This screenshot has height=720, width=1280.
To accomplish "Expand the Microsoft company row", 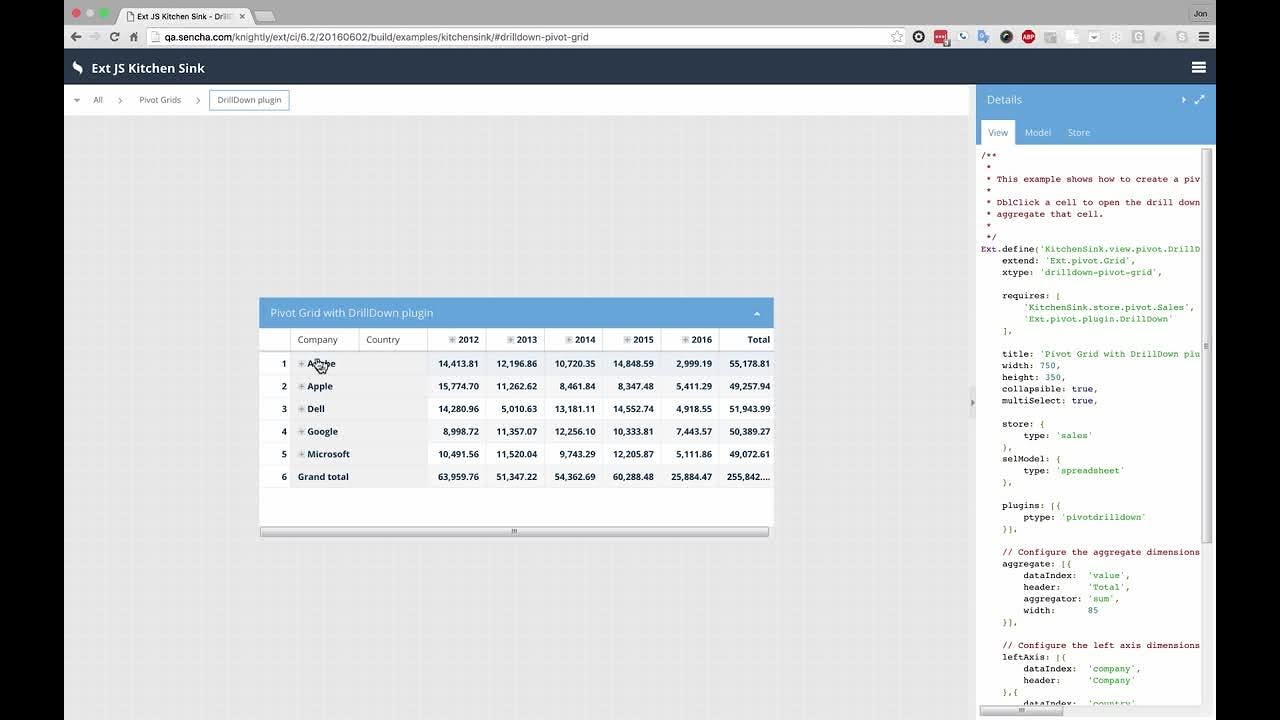I will (x=301, y=454).
